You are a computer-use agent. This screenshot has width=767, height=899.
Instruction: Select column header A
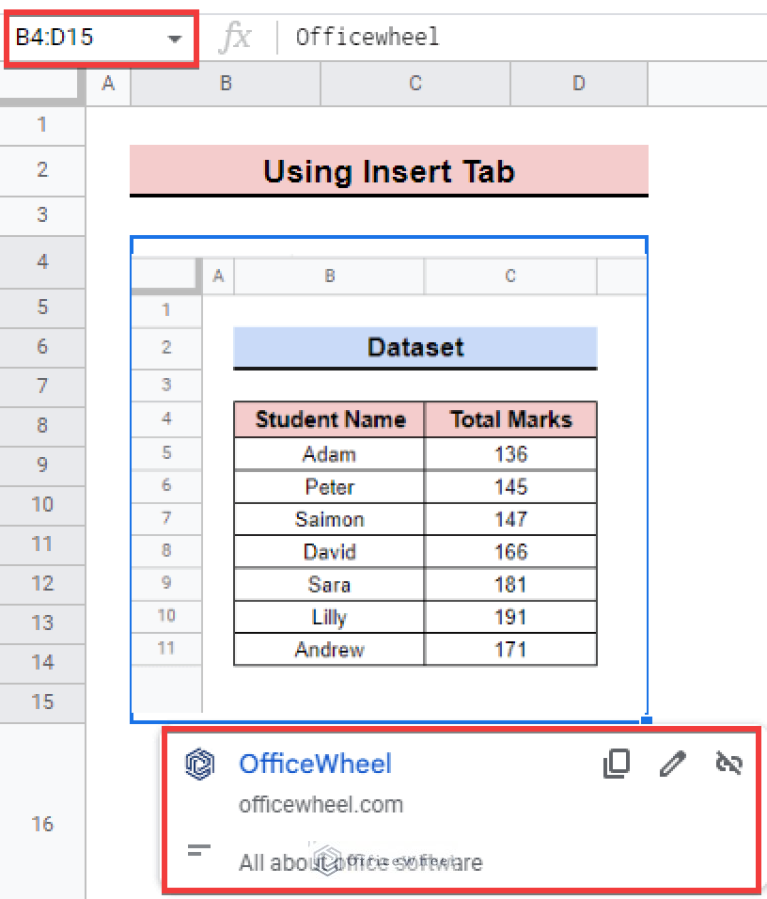click(108, 85)
